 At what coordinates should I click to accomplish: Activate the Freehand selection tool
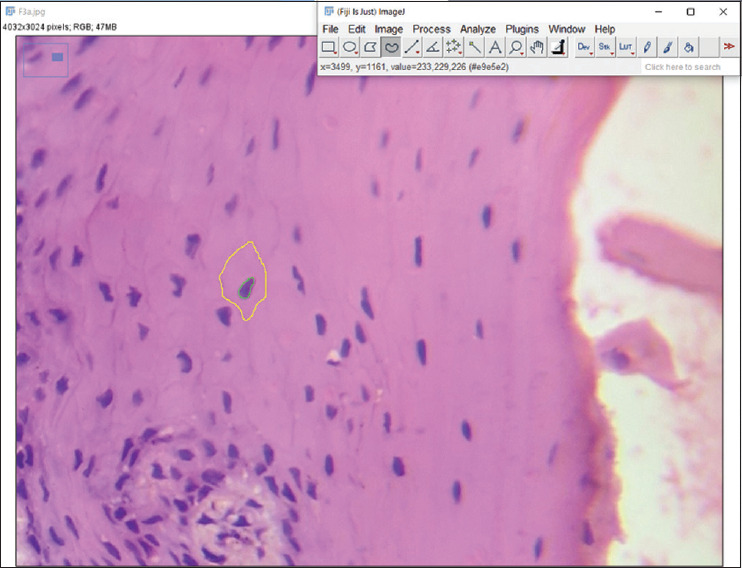391,47
